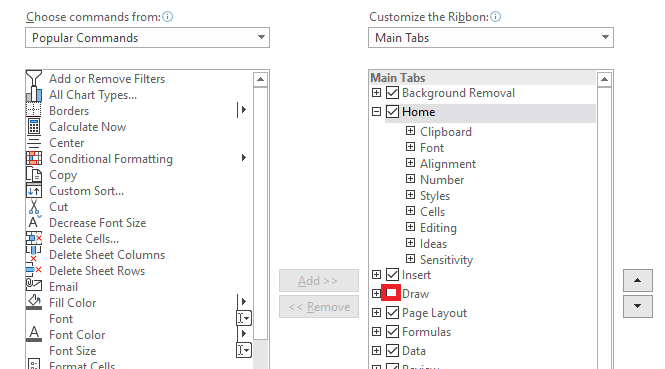665x369 pixels.
Task: Expand the Insert tab node
Action: (376, 274)
